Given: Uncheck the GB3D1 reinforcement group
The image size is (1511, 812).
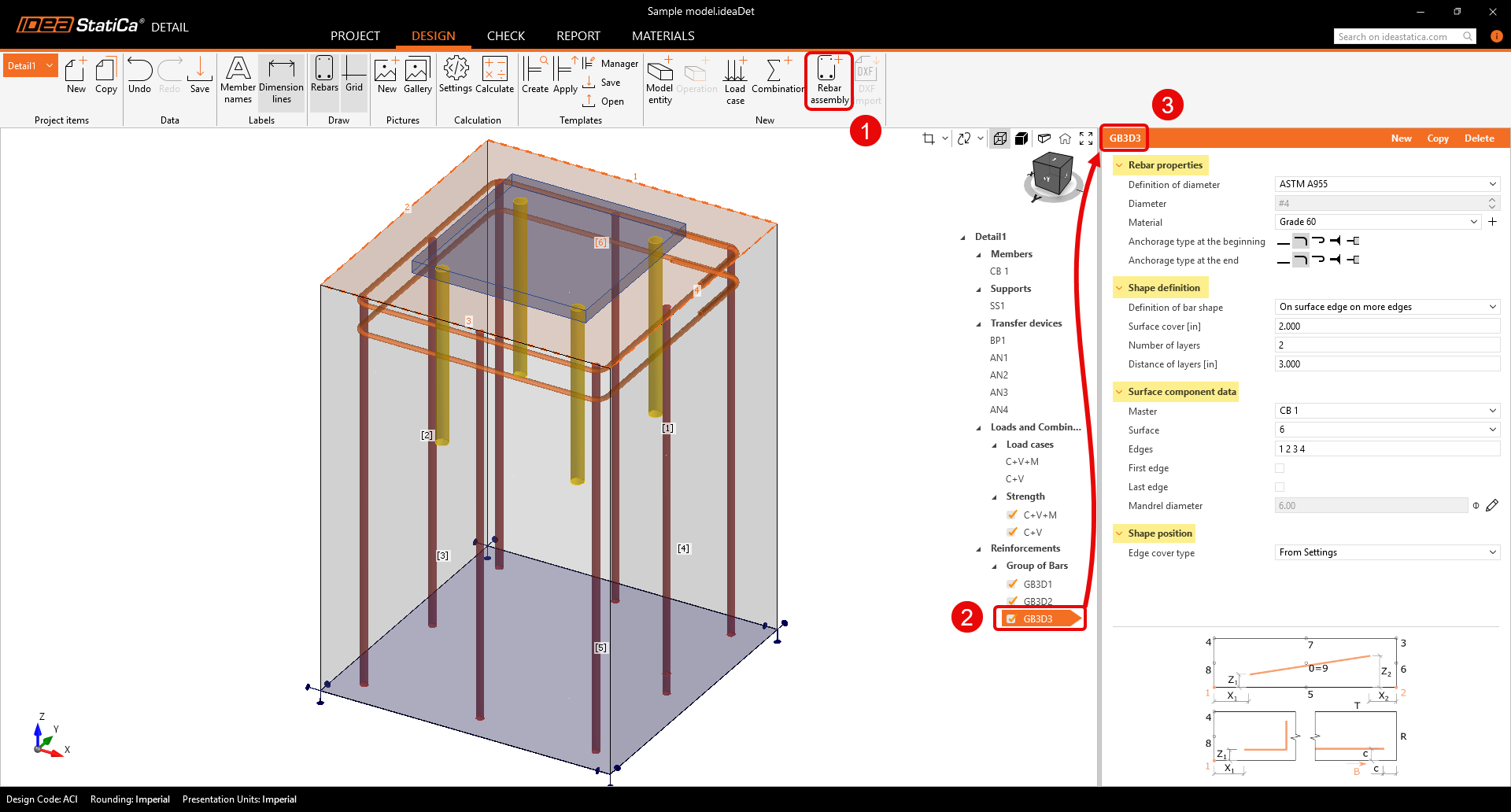Looking at the screenshot, I should (x=1012, y=584).
